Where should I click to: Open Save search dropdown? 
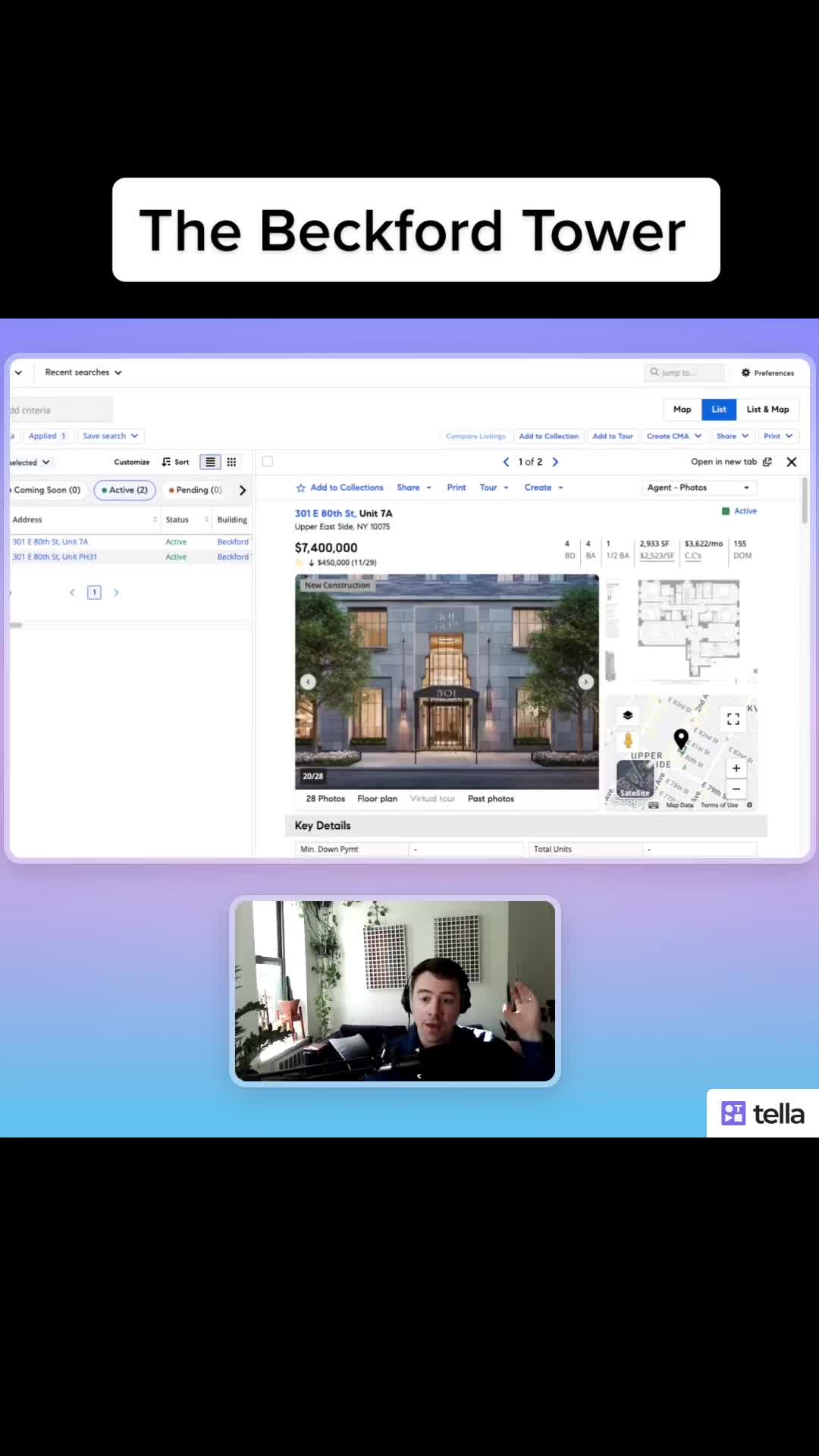[x=110, y=436]
